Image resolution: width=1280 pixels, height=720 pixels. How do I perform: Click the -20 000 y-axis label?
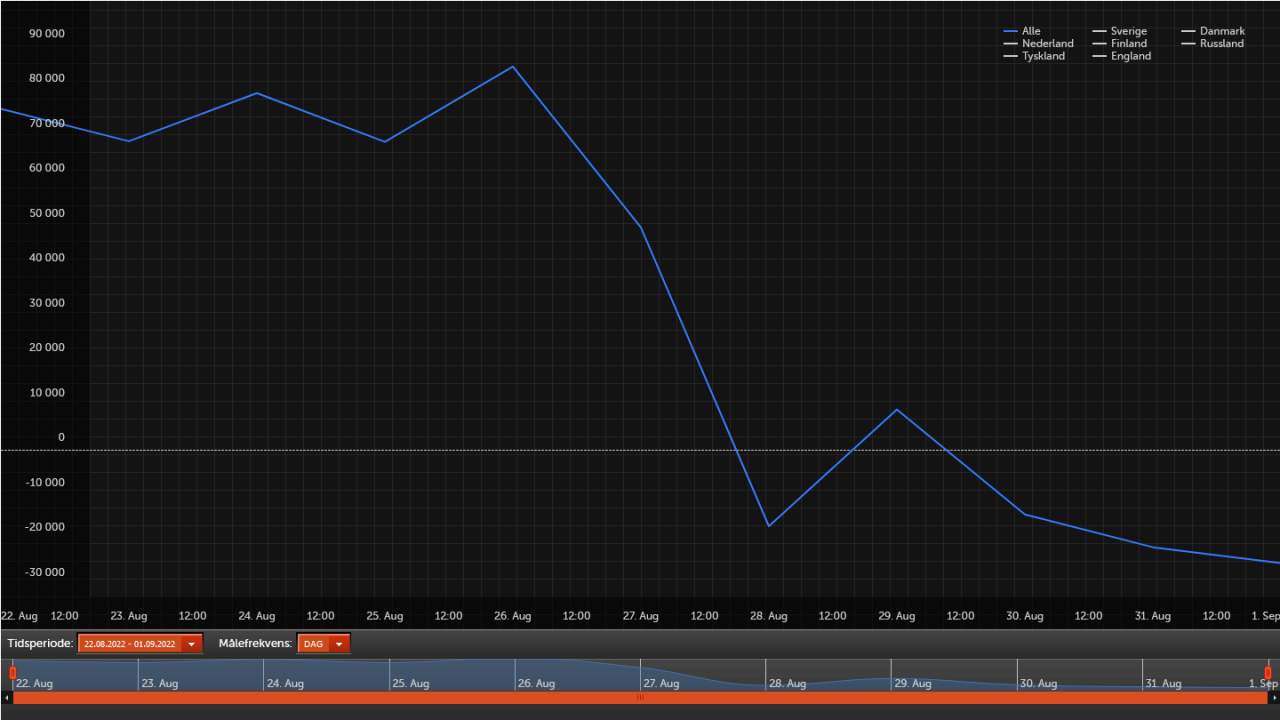[x=46, y=527]
